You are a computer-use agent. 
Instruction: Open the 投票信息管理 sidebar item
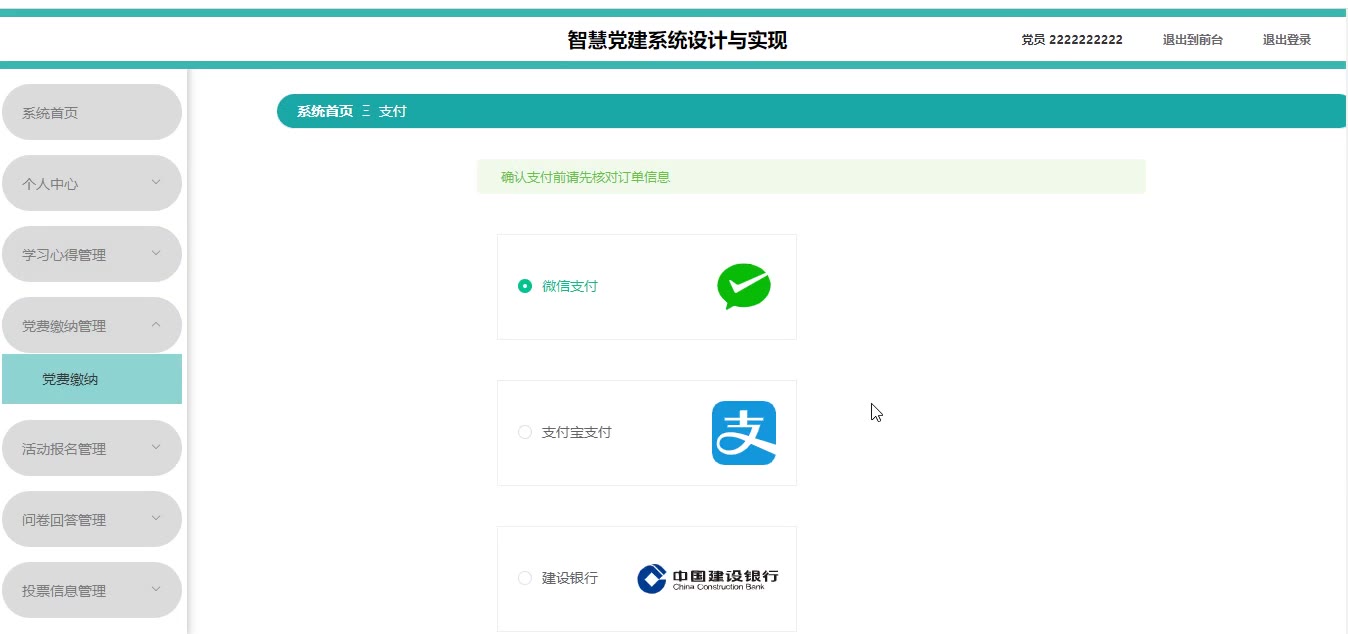(x=92, y=590)
